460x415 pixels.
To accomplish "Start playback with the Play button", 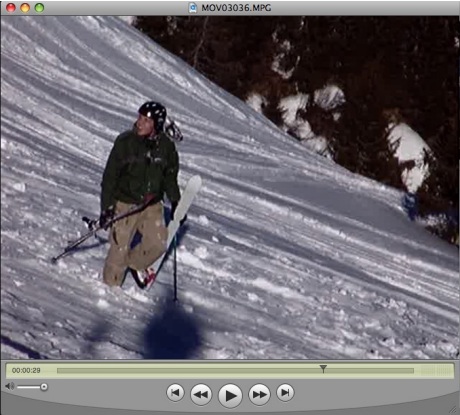I will 230,395.
